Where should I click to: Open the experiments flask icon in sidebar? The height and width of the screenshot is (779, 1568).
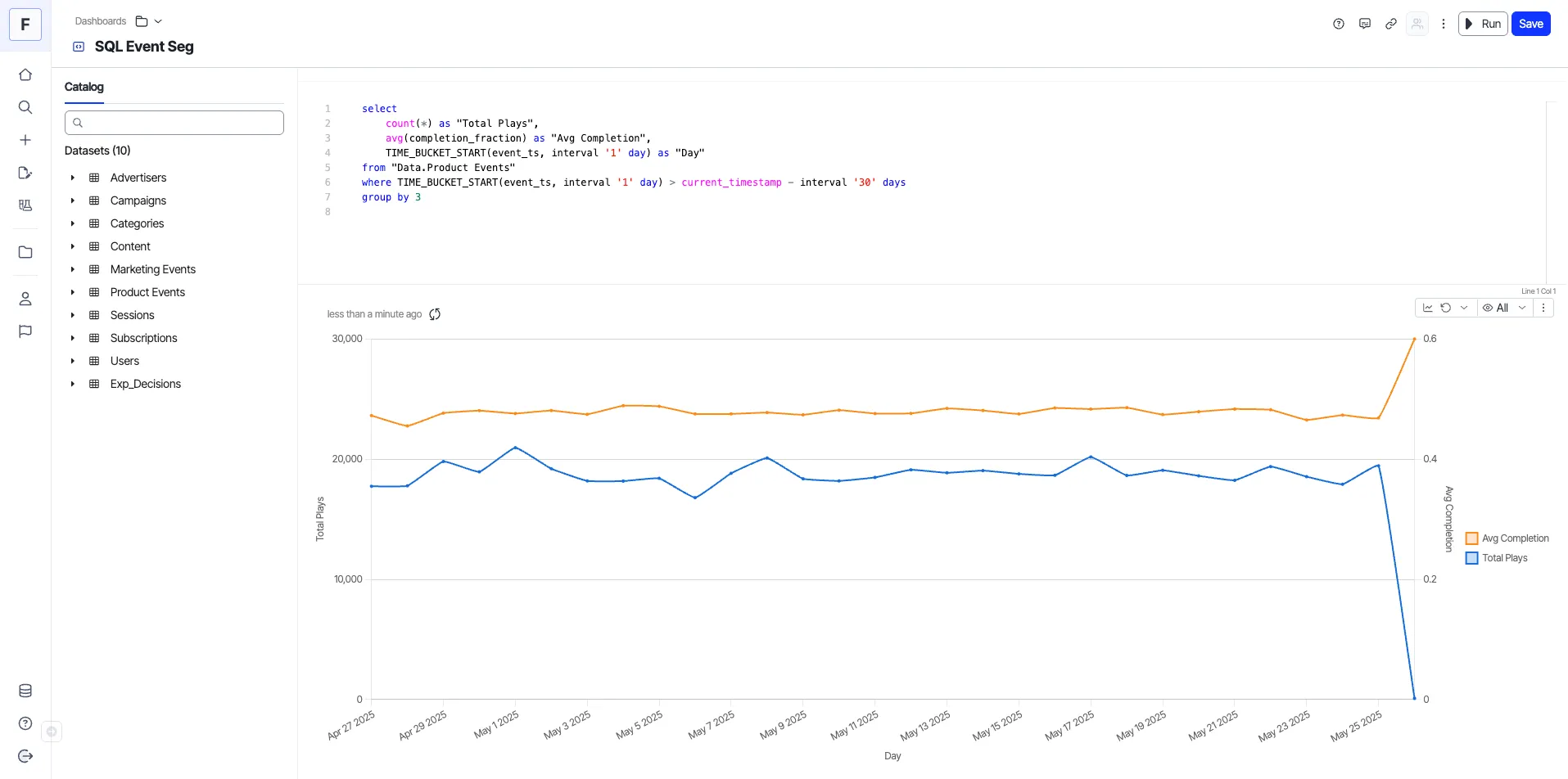coord(25,205)
